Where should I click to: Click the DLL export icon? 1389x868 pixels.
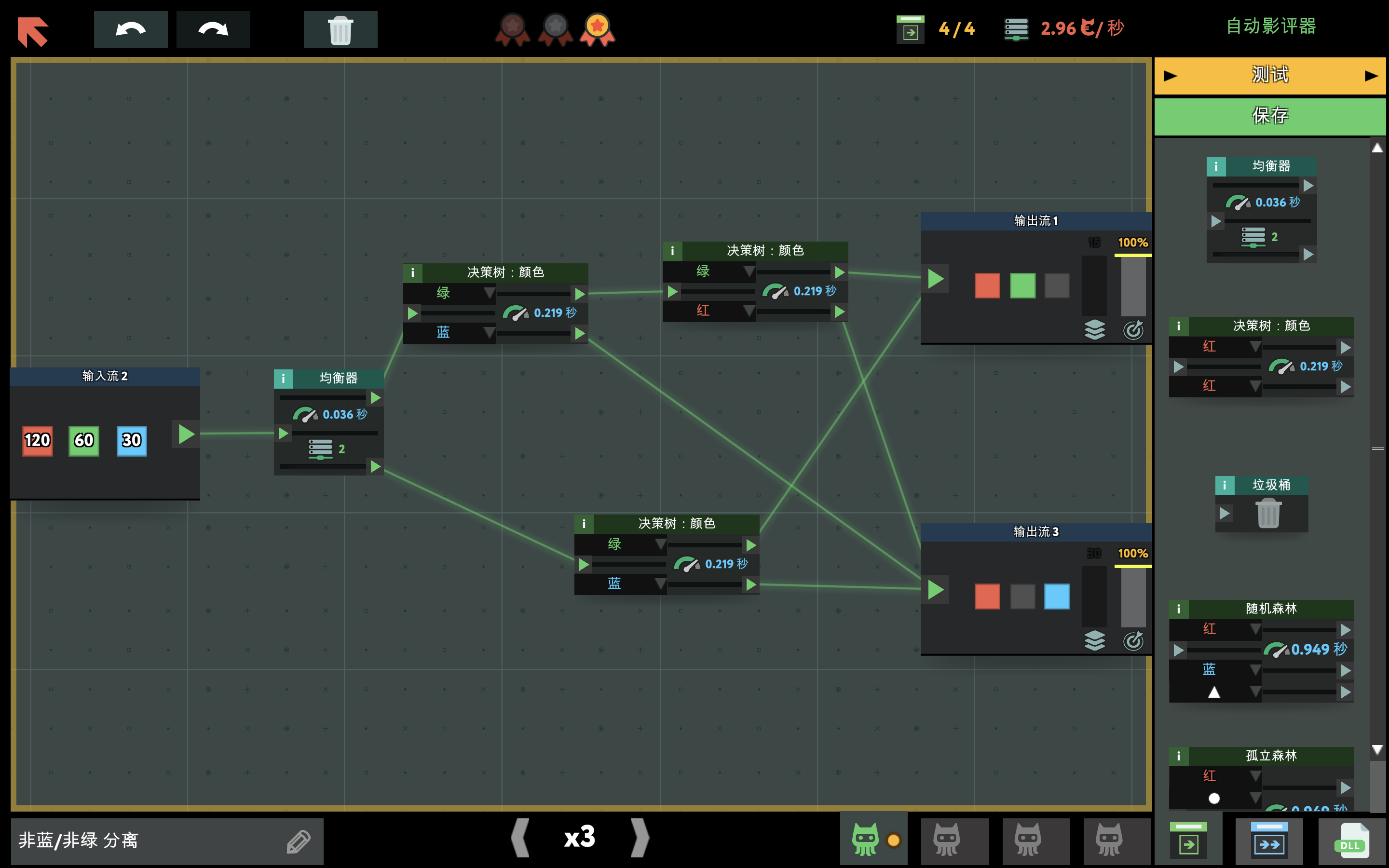click(x=1350, y=841)
